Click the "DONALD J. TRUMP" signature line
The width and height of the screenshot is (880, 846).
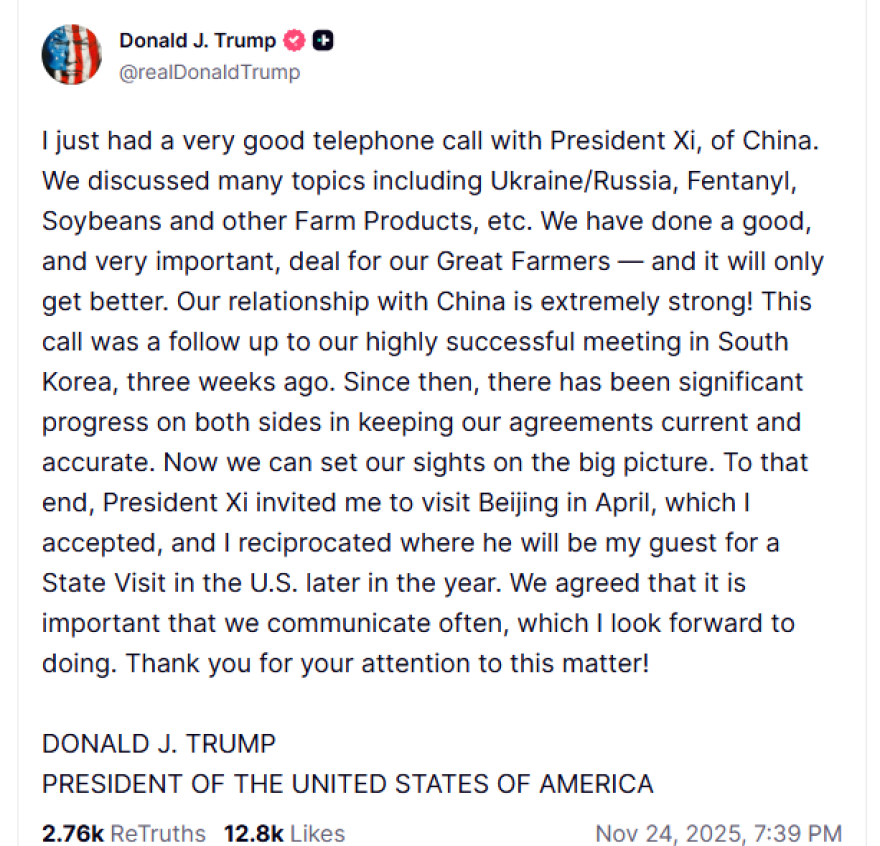[159, 743]
